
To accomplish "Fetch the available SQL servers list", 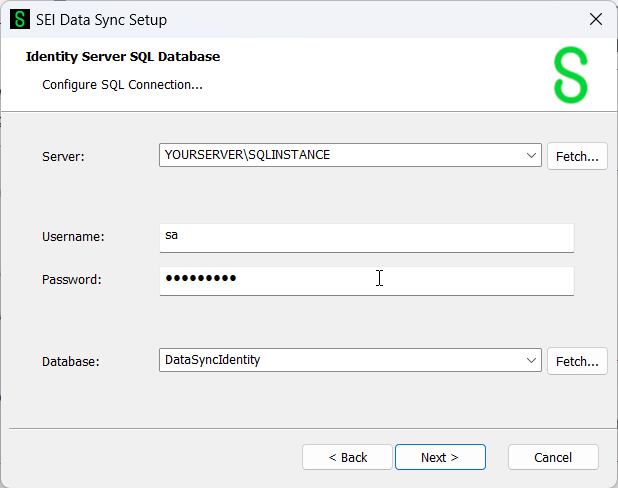I will [x=577, y=156].
